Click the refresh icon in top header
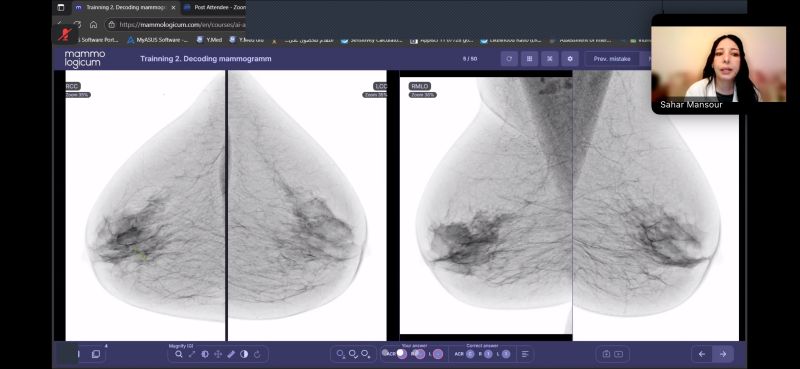This screenshot has height=369, width=800. tap(509, 59)
